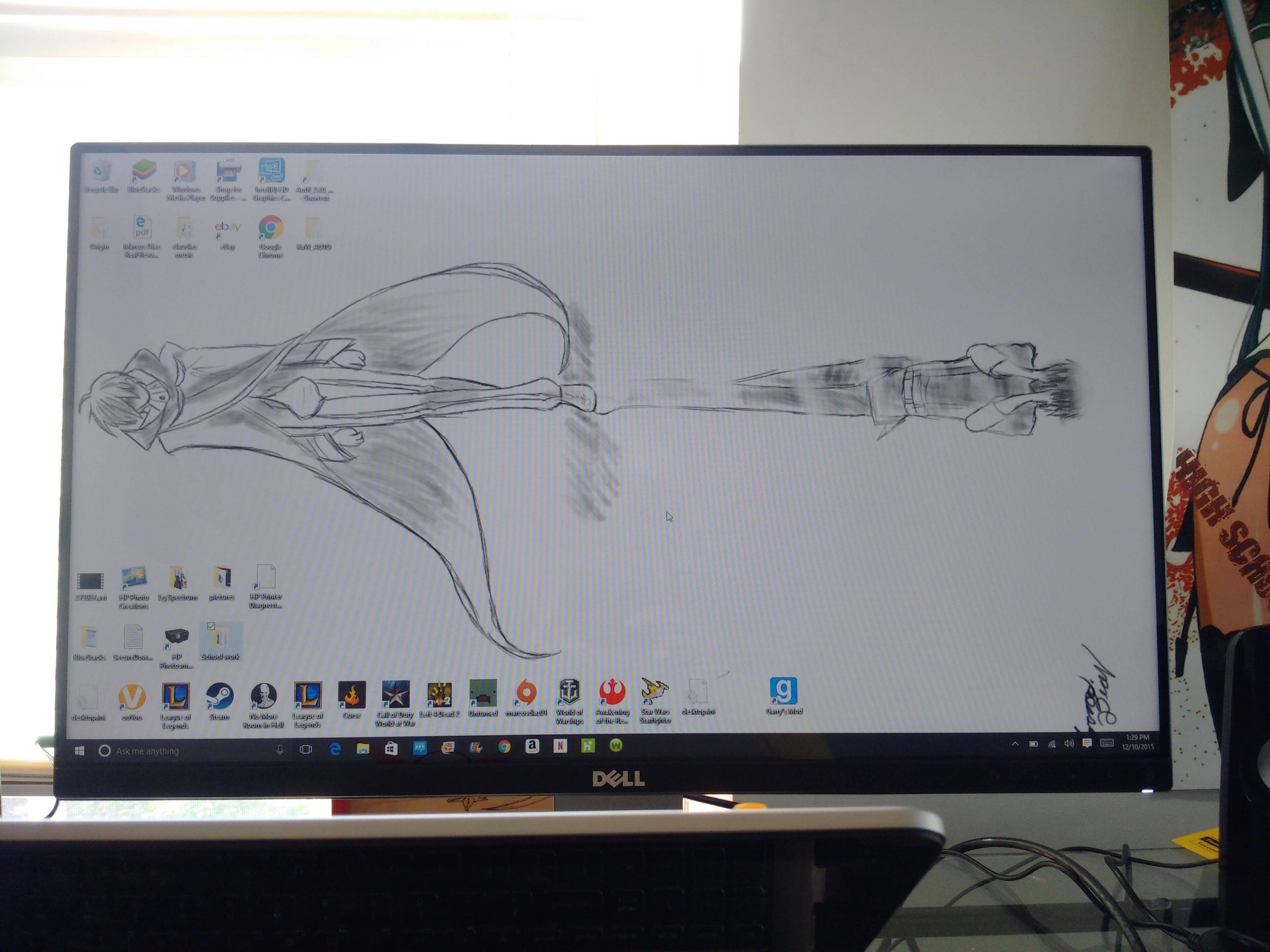Click Netflix icon in taskbar
Viewport: 1270px width, 952px height.
click(560, 745)
